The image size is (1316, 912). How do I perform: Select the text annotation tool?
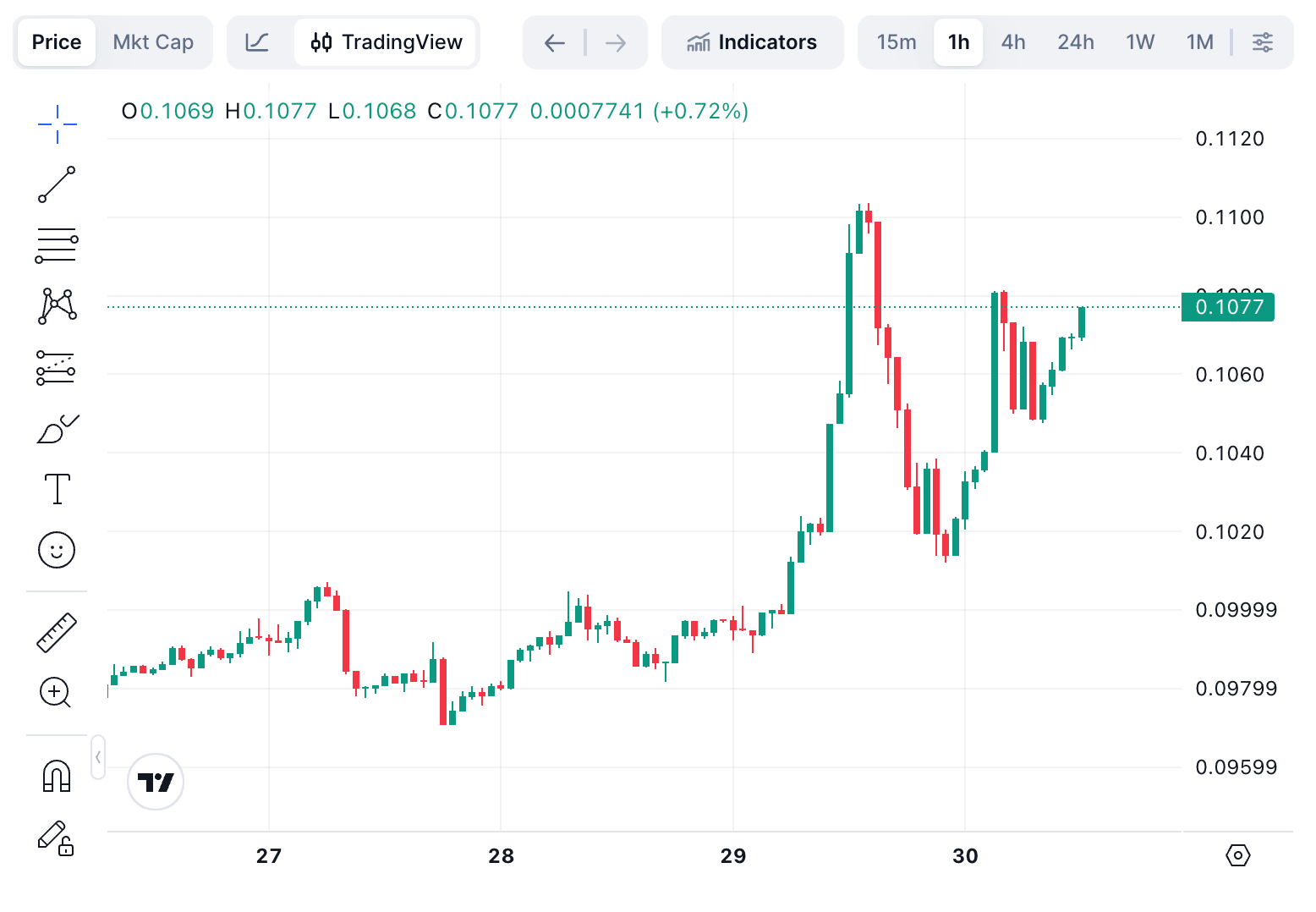tap(56, 489)
